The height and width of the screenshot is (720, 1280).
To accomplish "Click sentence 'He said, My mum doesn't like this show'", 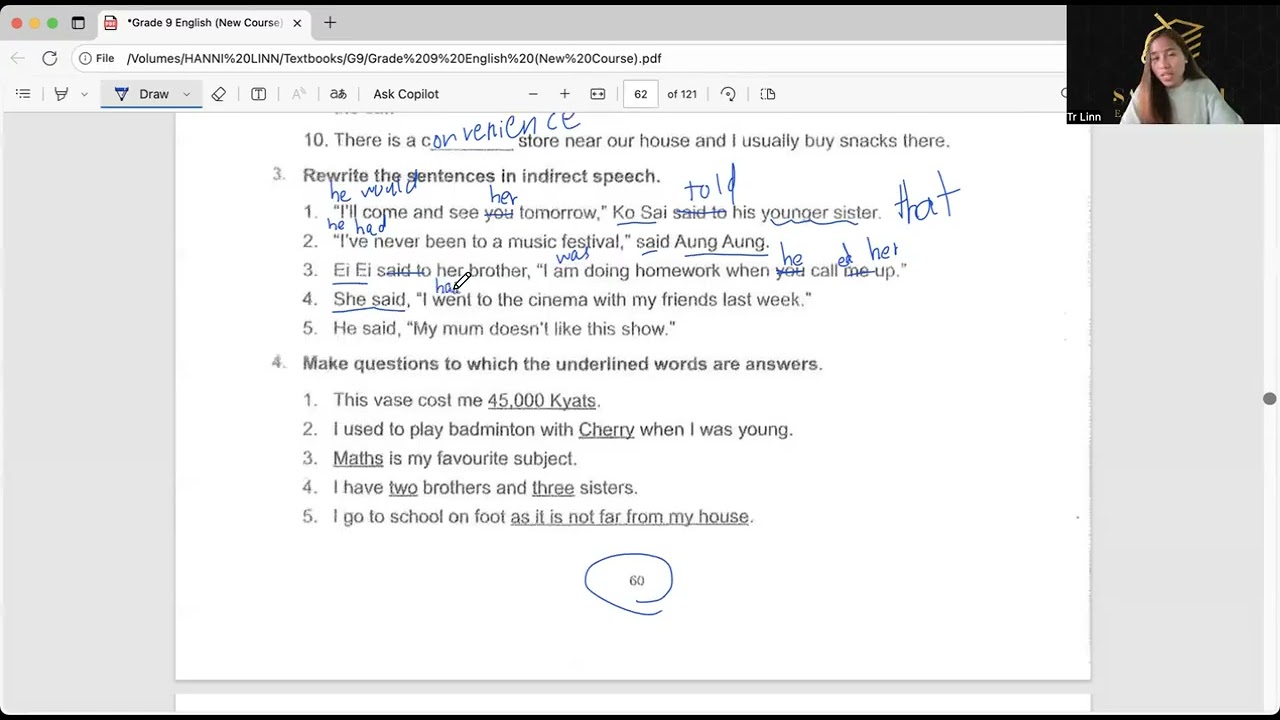I will [x=504, y=328].
